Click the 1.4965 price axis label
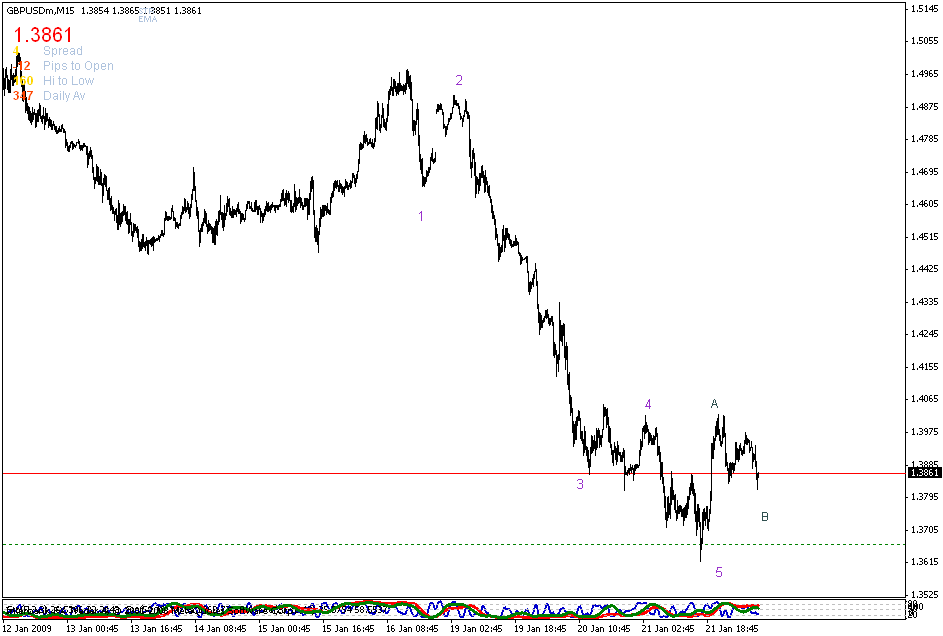 point(925,74)
